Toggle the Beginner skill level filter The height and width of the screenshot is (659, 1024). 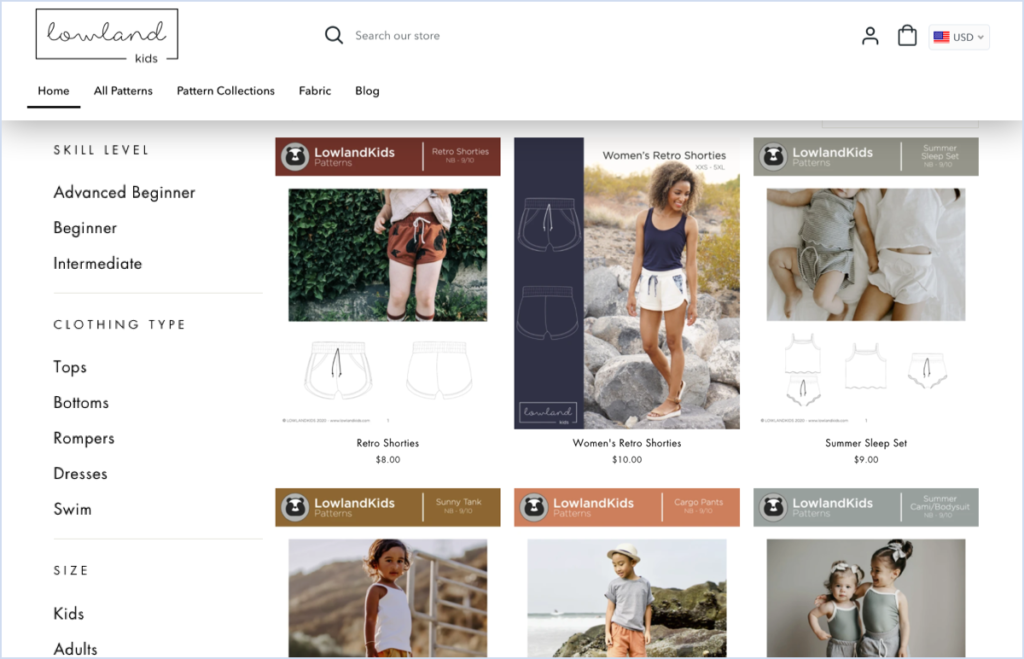(85, 228)
